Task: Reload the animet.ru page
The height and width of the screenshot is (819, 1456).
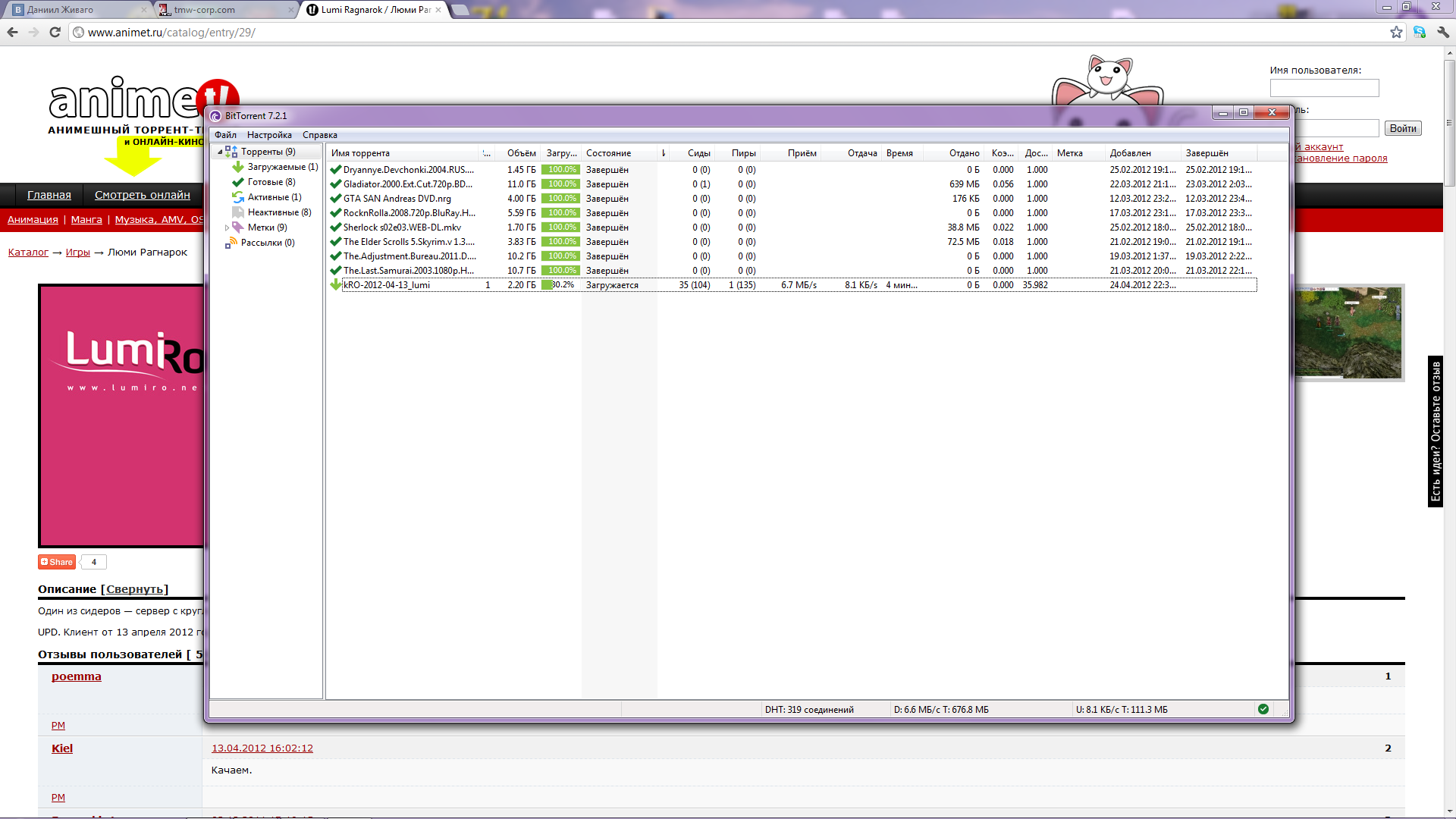Action: (x=55, y=32)
